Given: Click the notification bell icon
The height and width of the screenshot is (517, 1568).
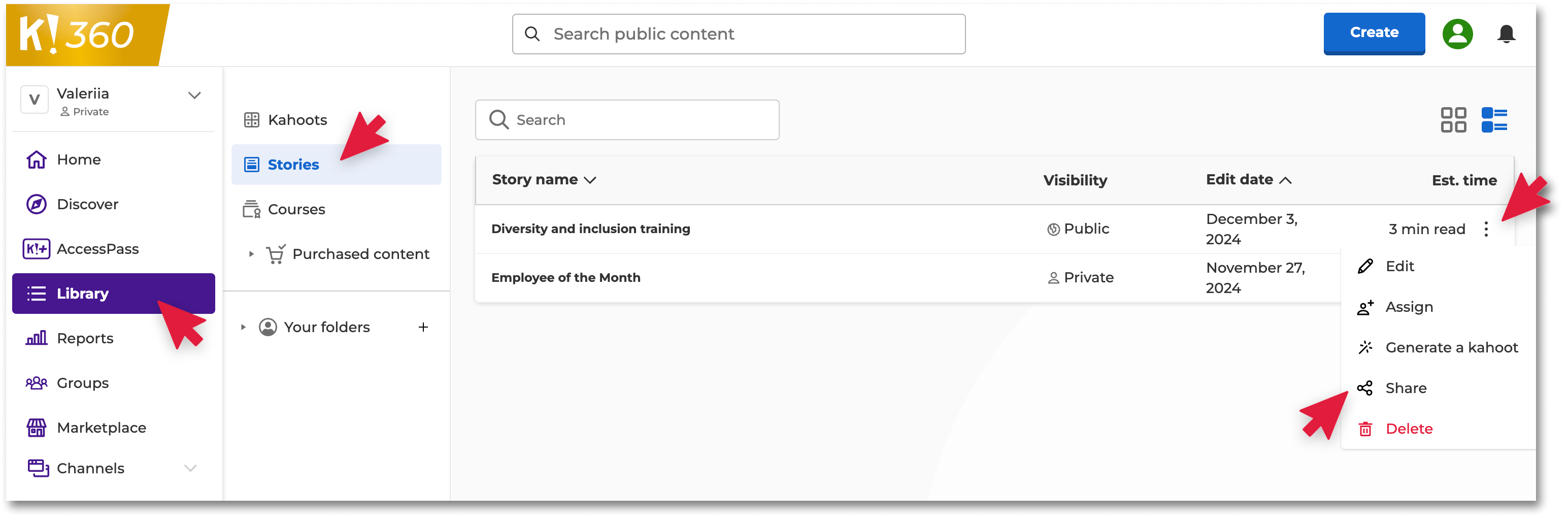Looking at the screenshot, I should click(x=1506, y=34).
